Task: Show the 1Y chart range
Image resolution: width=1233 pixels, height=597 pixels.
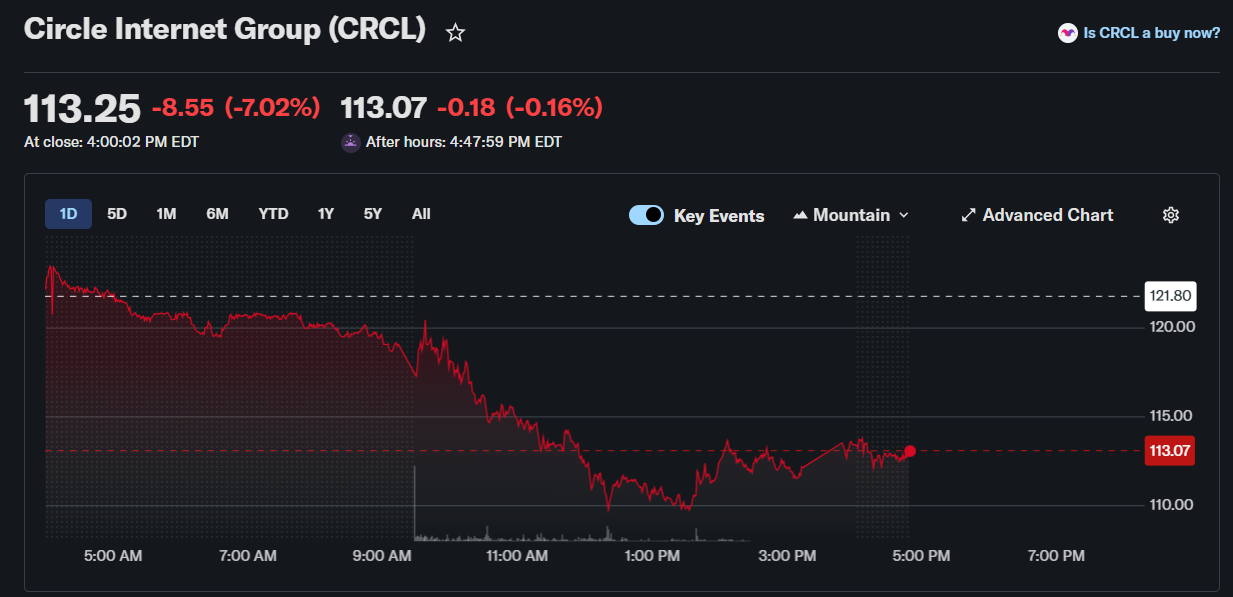Action: point(326,214)
